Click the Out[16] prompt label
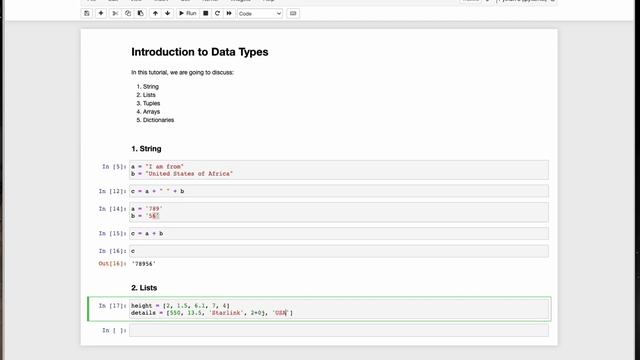 pos(112,264)
